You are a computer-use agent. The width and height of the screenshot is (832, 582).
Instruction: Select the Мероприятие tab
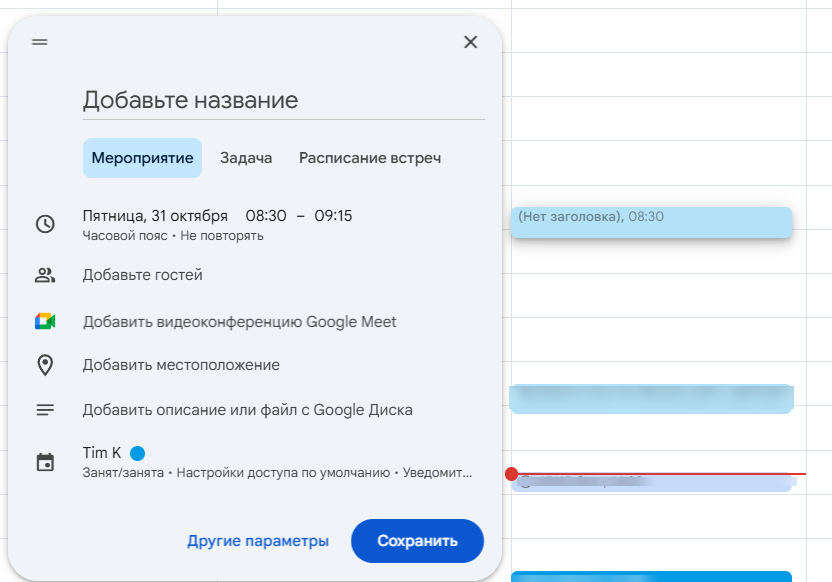[142, 157]
